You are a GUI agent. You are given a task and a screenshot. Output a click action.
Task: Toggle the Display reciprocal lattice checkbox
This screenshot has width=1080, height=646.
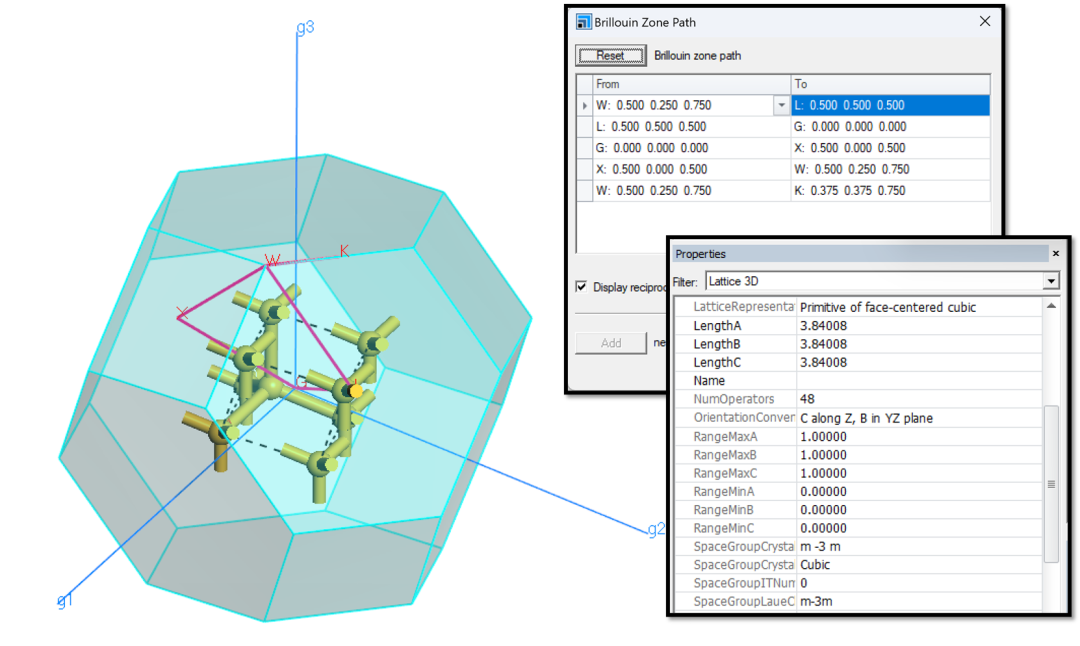[x=581, y=286]
